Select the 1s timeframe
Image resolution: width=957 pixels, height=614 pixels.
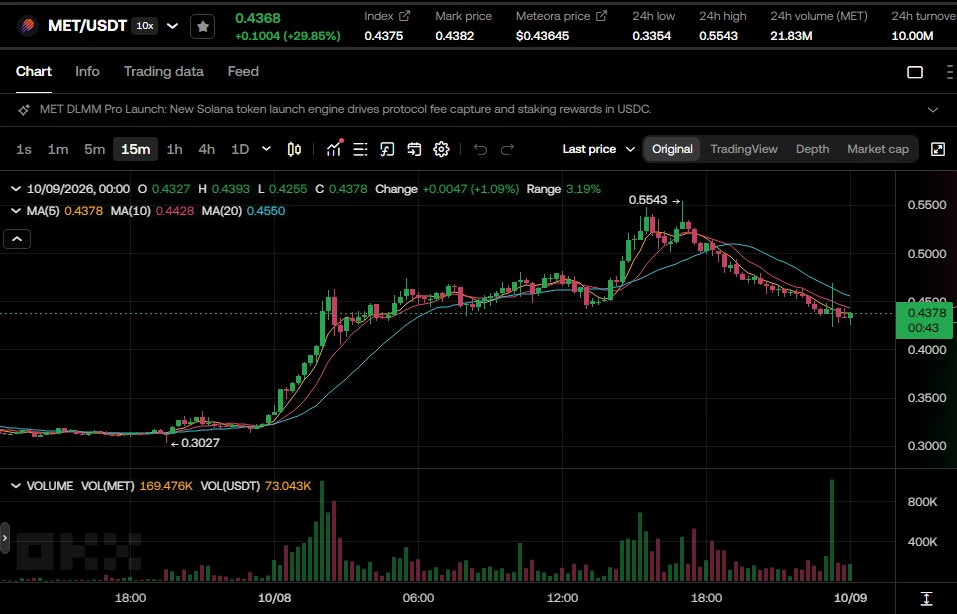tap(24, 149)
